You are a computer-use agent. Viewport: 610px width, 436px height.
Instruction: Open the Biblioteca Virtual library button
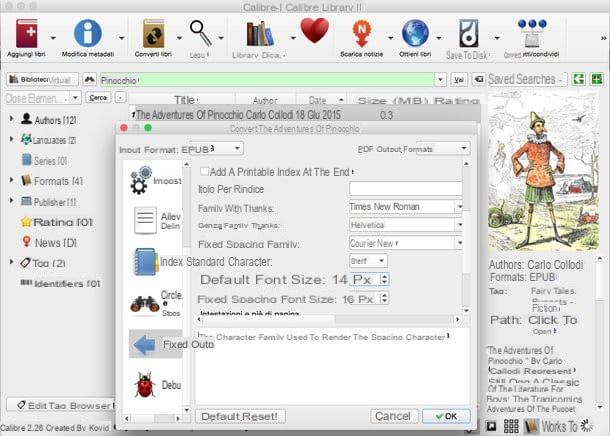point(42,79)
